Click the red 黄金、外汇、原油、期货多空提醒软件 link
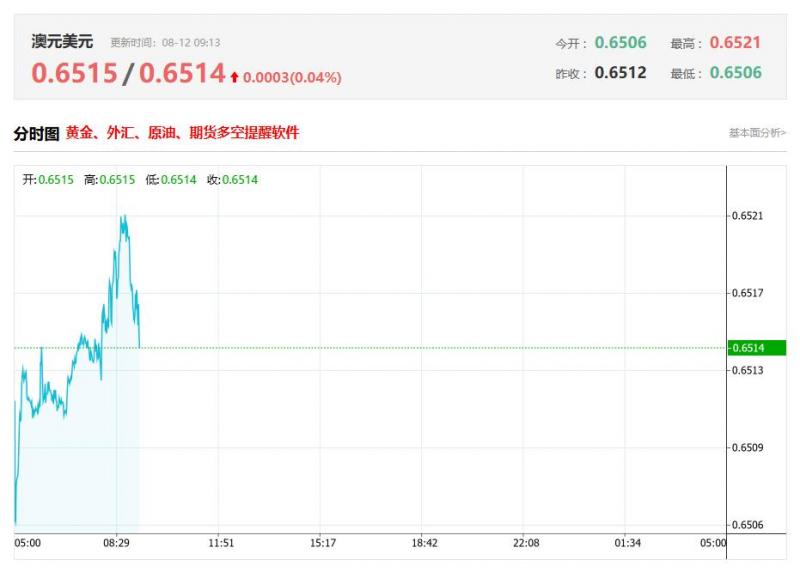 tap(182, 133)
